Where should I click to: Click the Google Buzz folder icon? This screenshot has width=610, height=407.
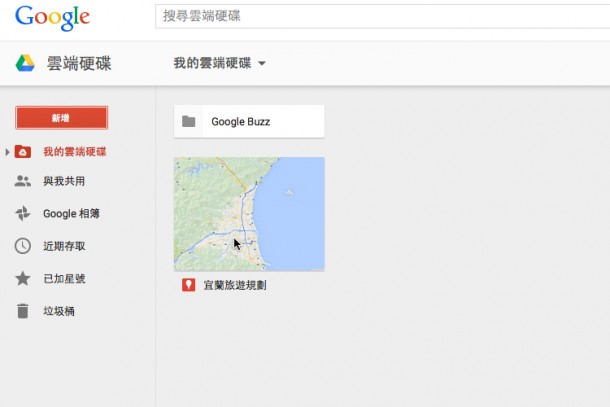189,121
